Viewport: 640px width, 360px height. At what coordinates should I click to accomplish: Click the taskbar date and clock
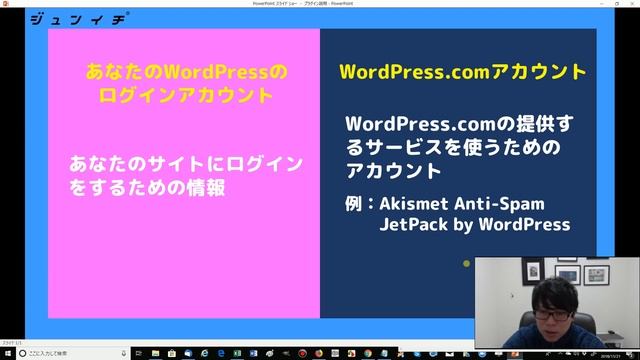[611, 356]
